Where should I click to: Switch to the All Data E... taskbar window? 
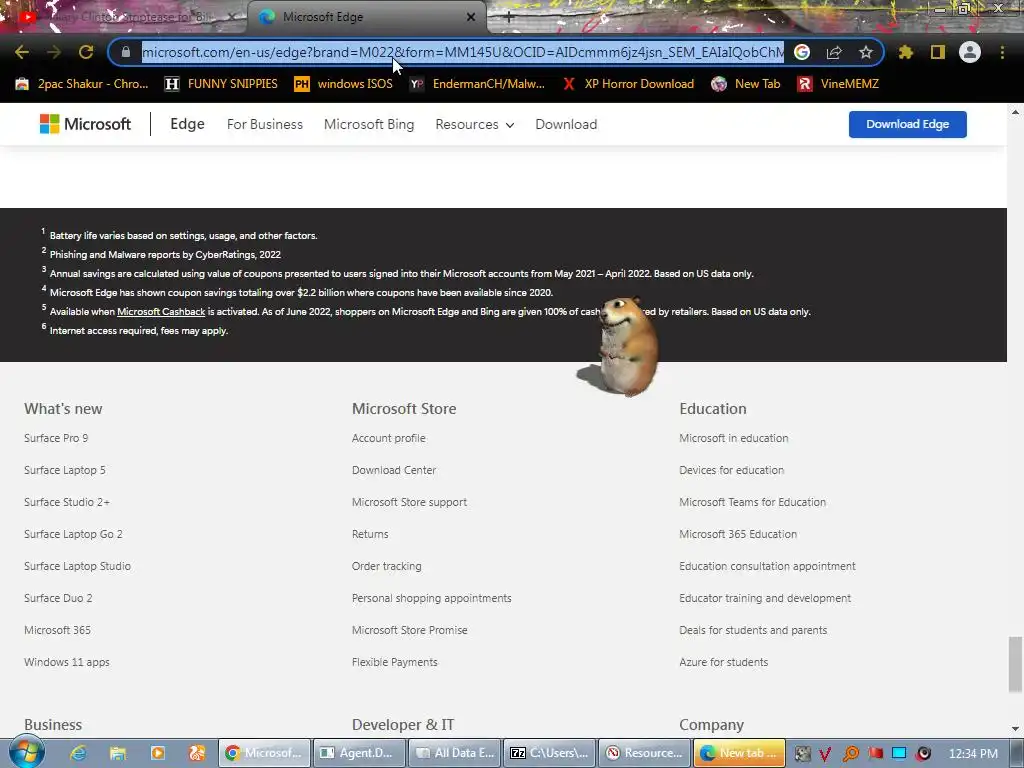pos(455,753)
